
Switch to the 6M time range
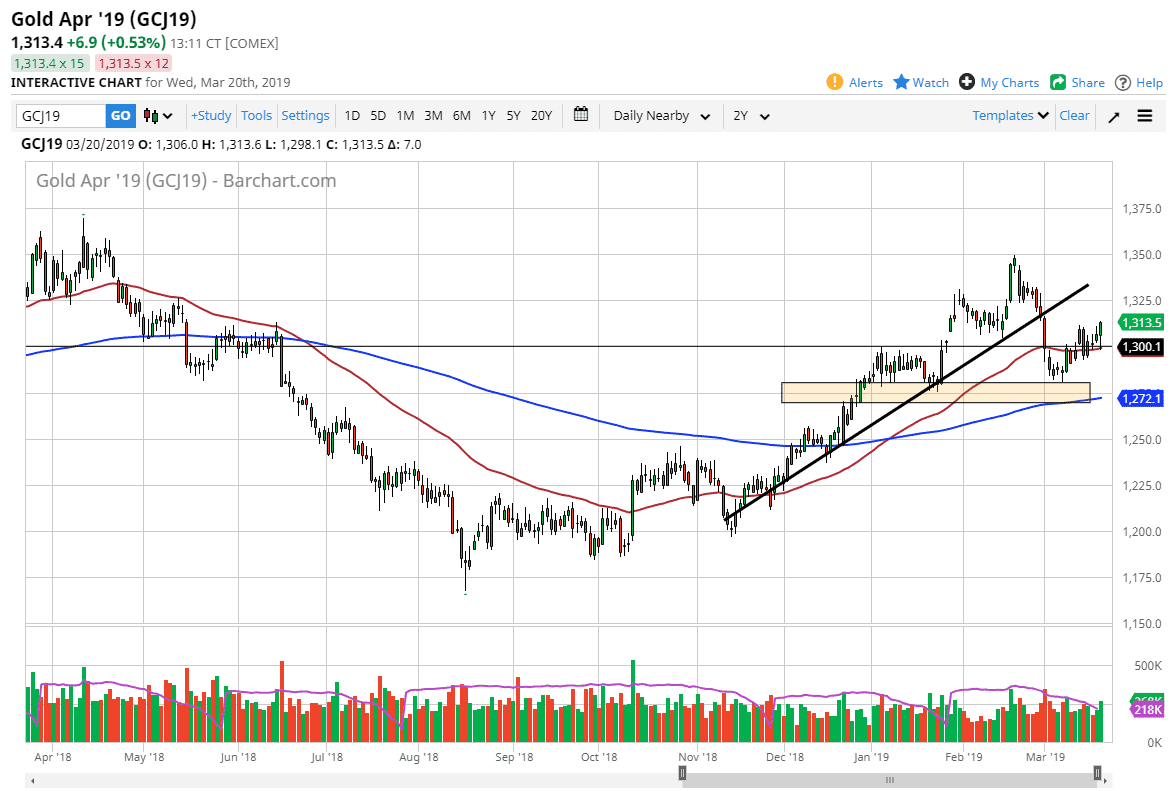(461, 116)
